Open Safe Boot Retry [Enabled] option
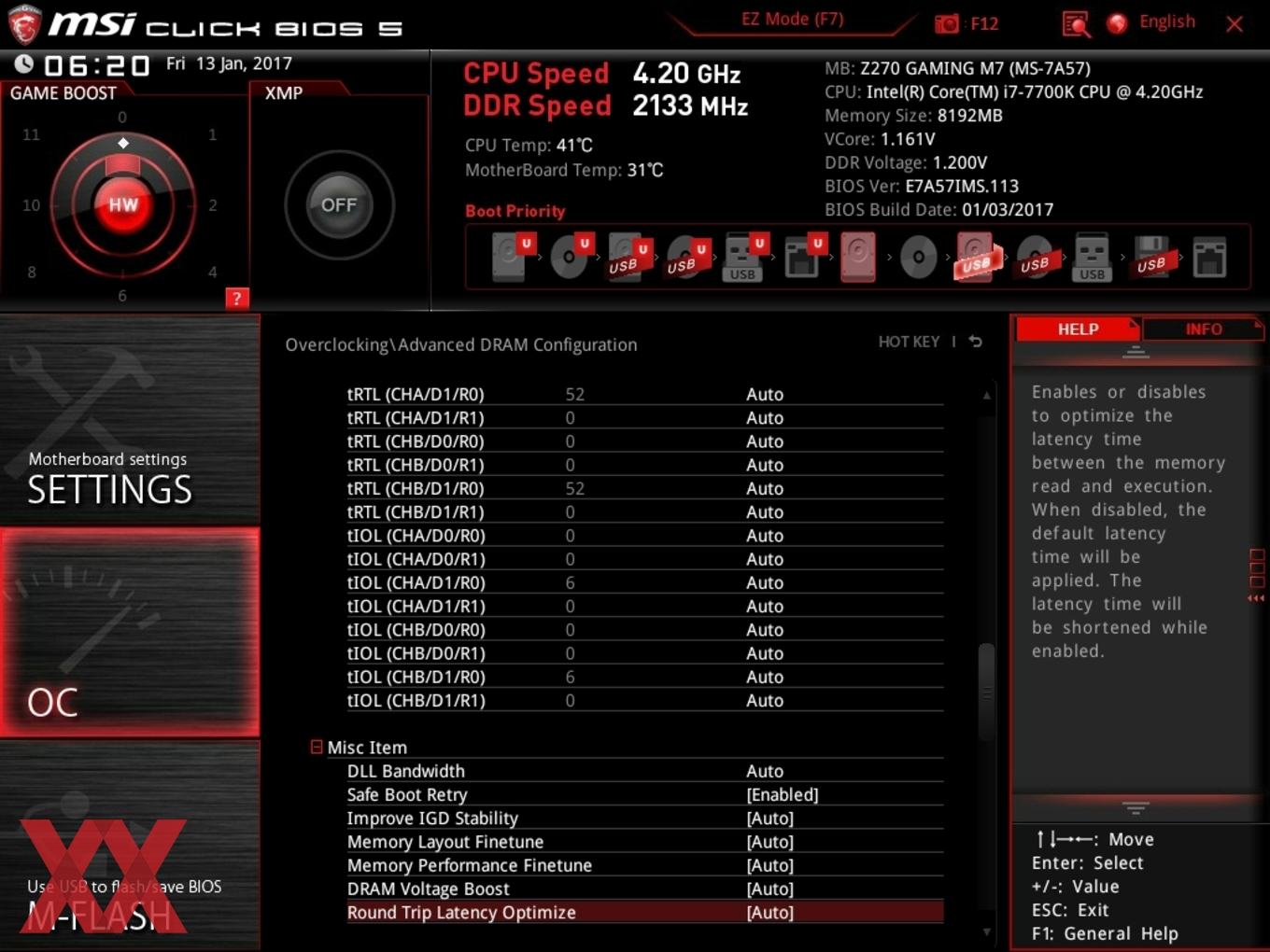Viewport: 1270px width, 952px height. pos(782,794)
